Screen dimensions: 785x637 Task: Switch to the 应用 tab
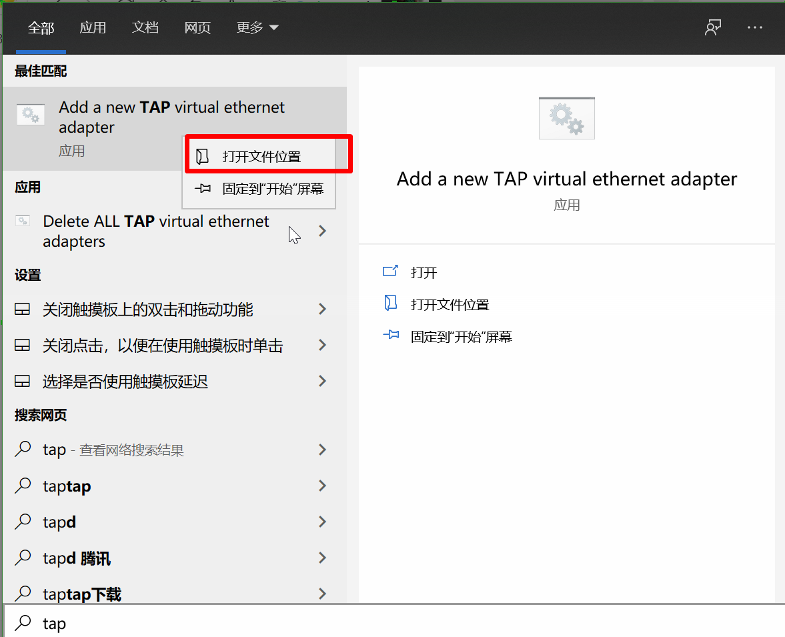pyautogui.click(x=93, y=28)
